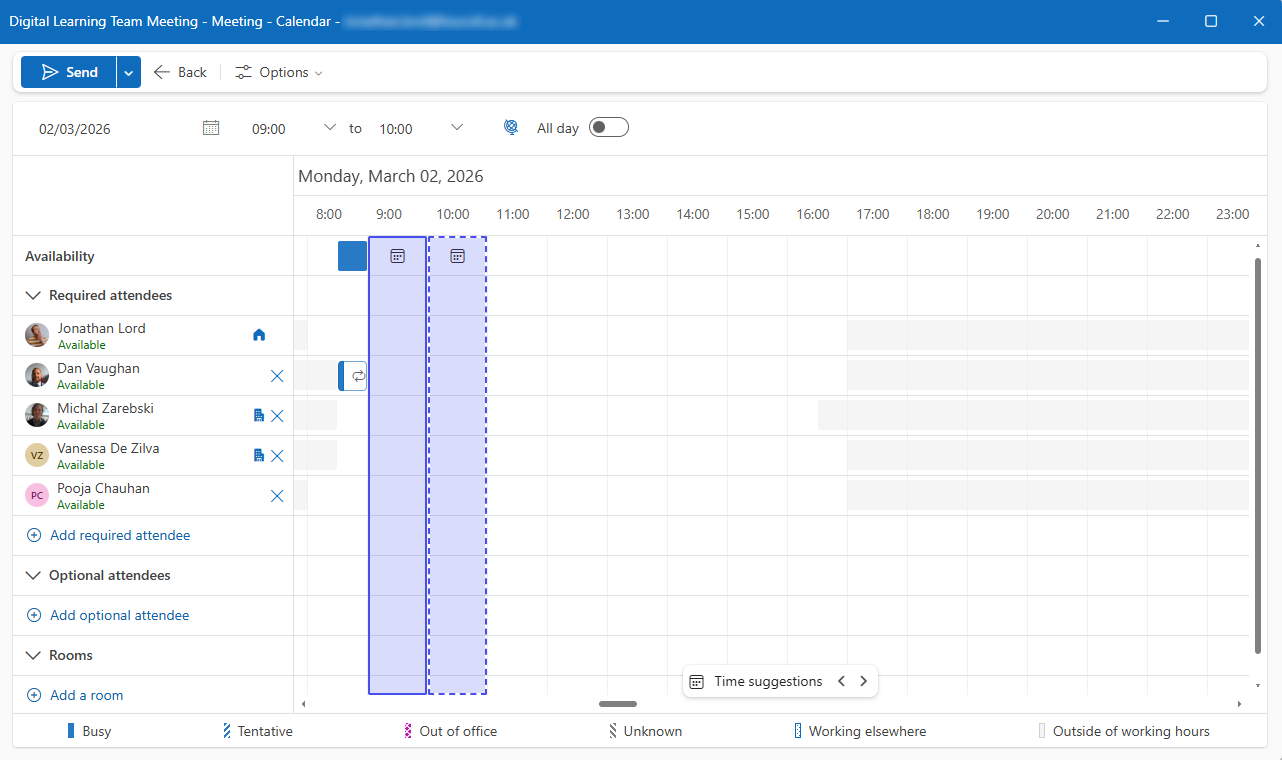This screenshot has width=1282, height=760.
Task: Click Dan Vaughan's recurring busy event block
Action: point(353,376)
